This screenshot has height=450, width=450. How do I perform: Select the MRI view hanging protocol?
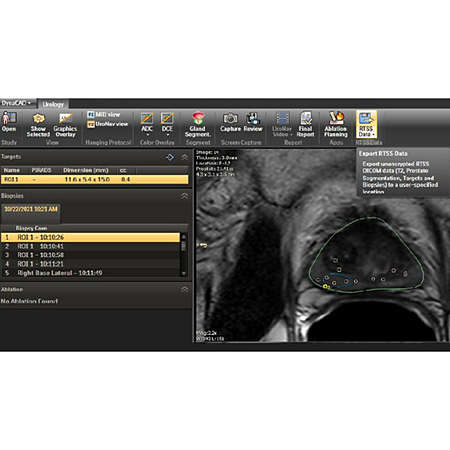point(103,114)
